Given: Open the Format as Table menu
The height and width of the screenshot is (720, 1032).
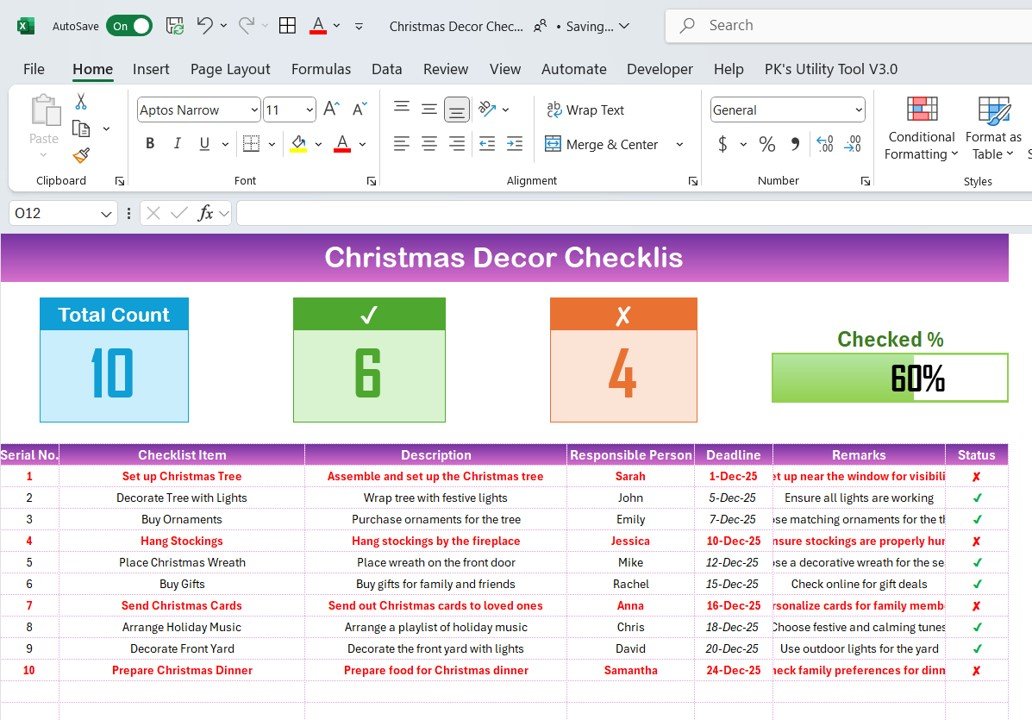Looking at the screenshot, I should point(993,128).
